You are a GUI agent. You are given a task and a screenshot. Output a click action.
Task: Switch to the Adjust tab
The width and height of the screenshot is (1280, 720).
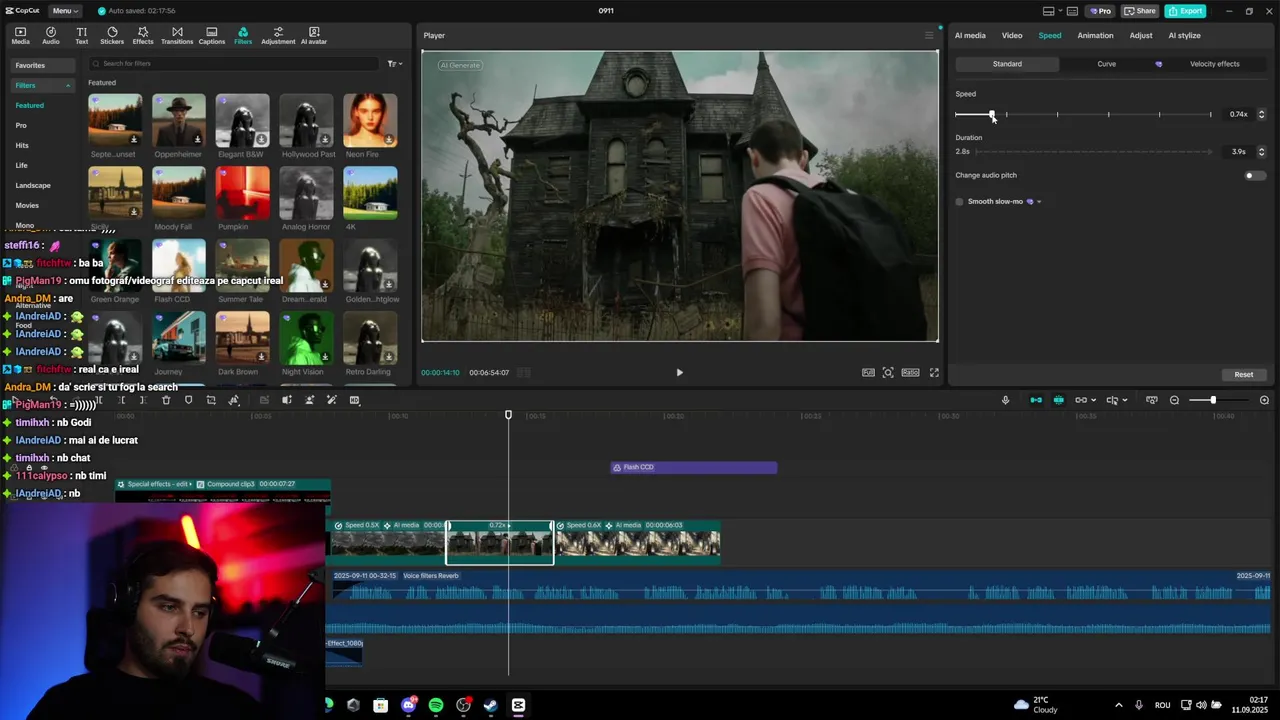[x=1141, y=36]
